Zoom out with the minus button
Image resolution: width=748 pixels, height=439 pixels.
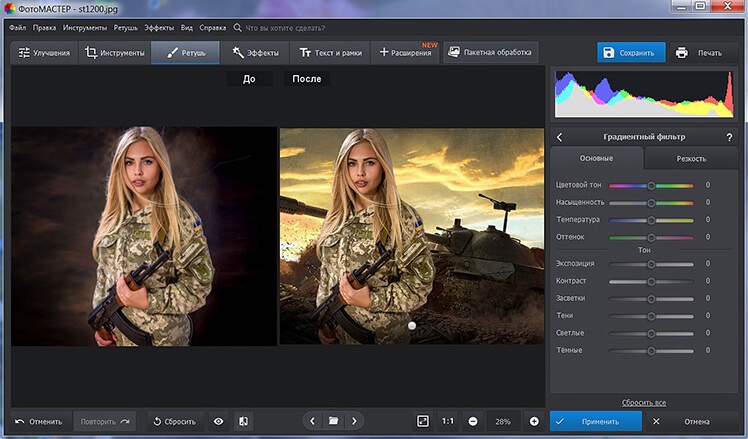point(472,421)
